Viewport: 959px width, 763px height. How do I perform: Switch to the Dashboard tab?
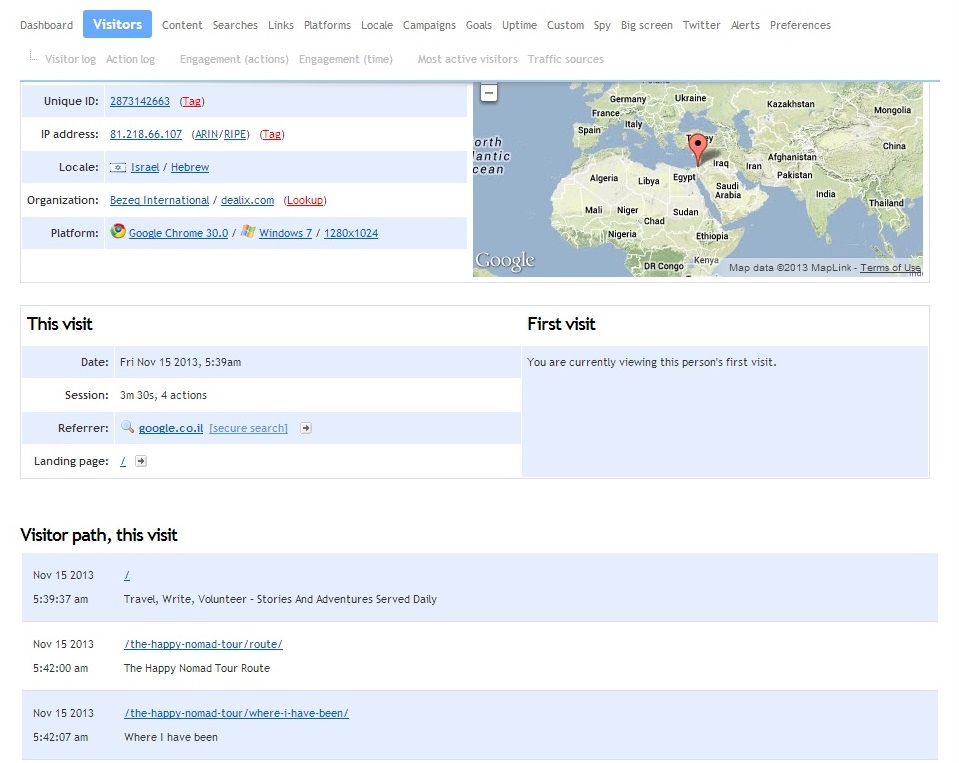tap(47, 25)
